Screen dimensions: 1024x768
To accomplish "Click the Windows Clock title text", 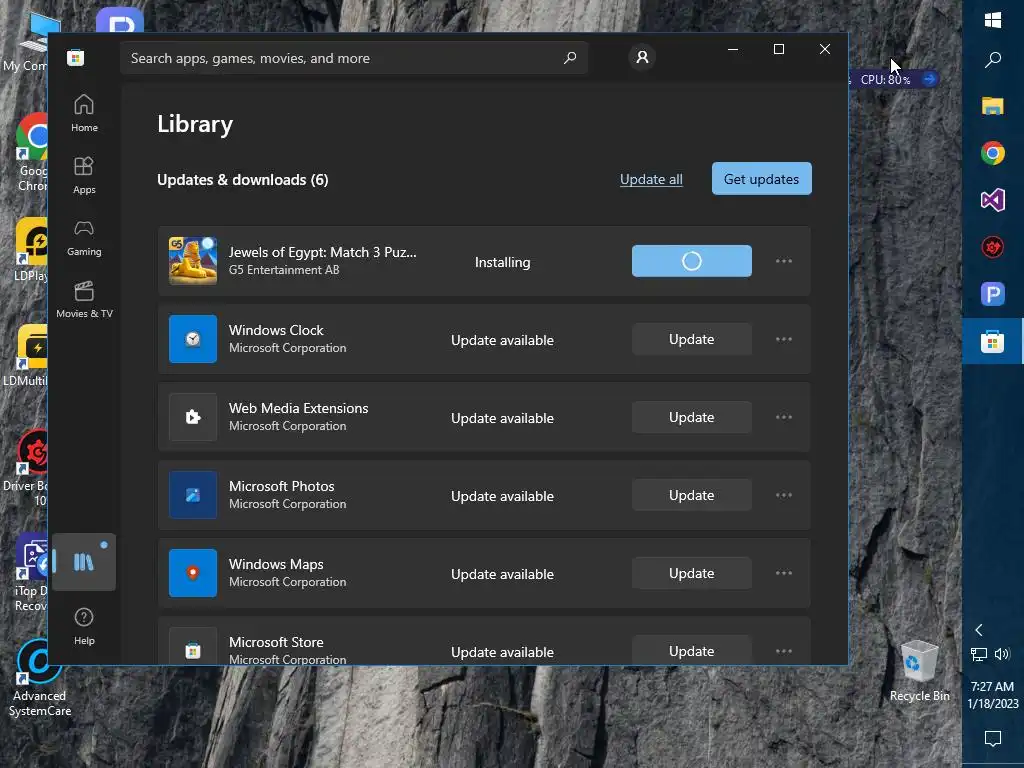I will point(276,330).
